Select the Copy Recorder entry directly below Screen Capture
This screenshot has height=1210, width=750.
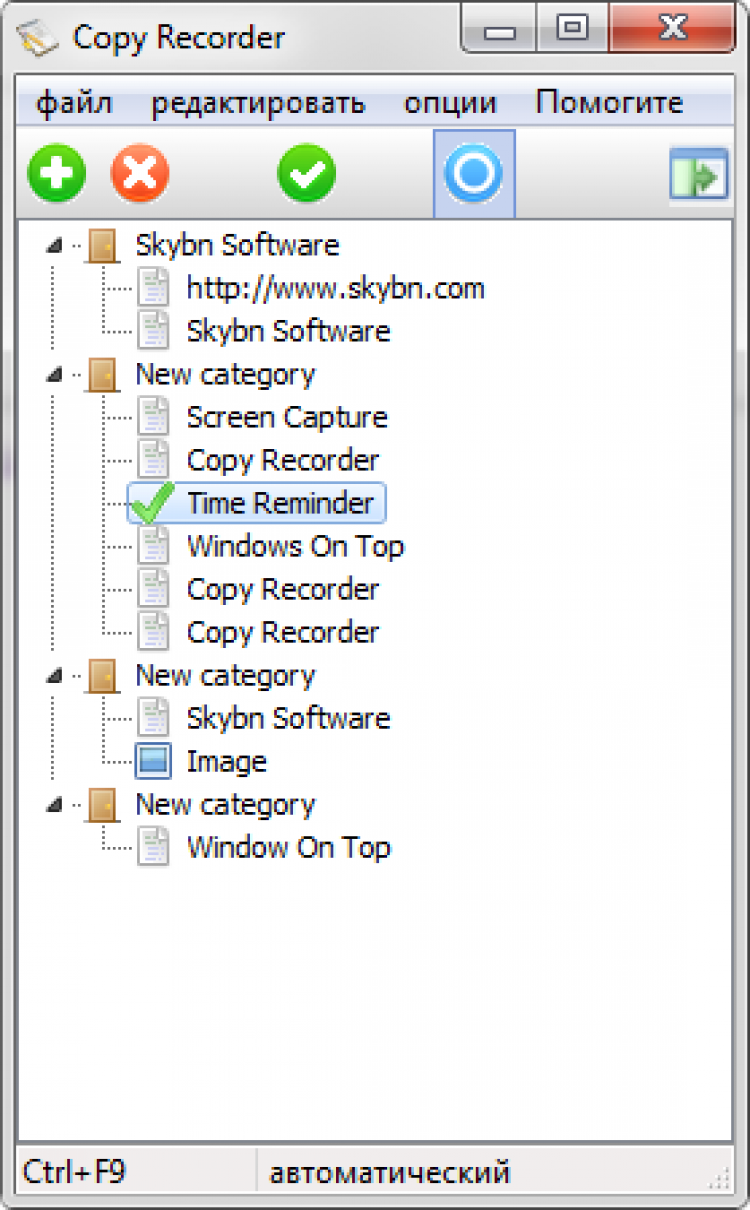point(283,460)
